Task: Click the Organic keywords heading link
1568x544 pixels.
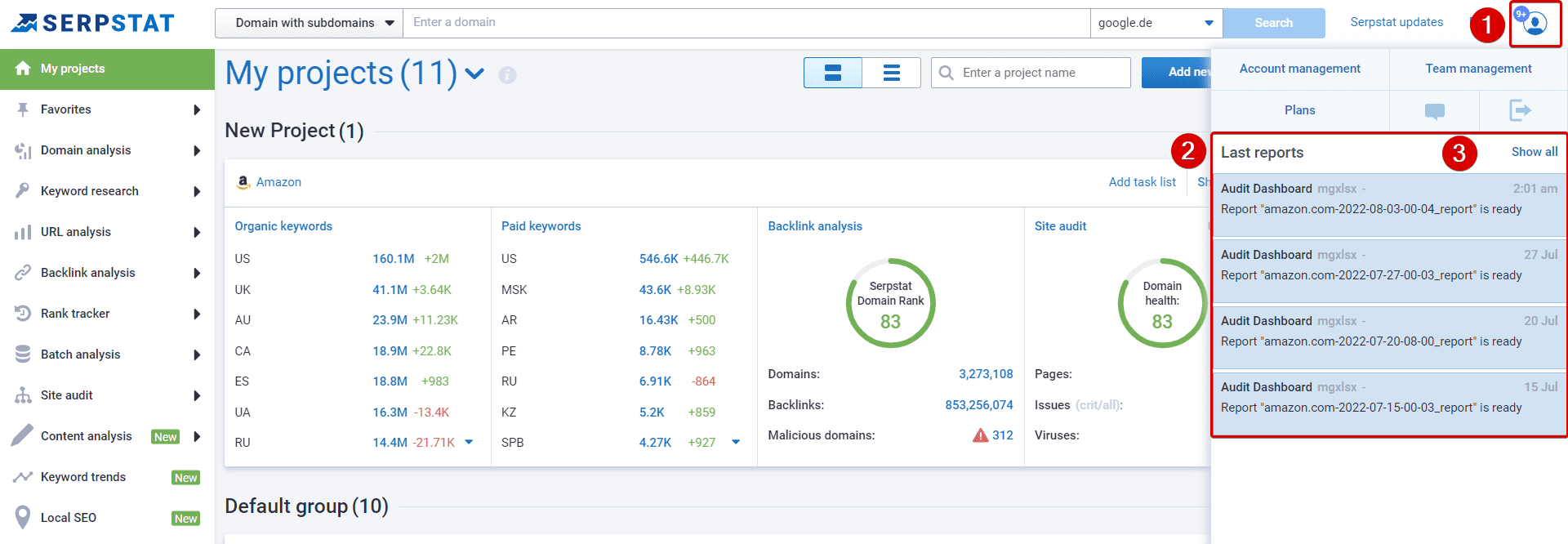Action: coord(283,226)
